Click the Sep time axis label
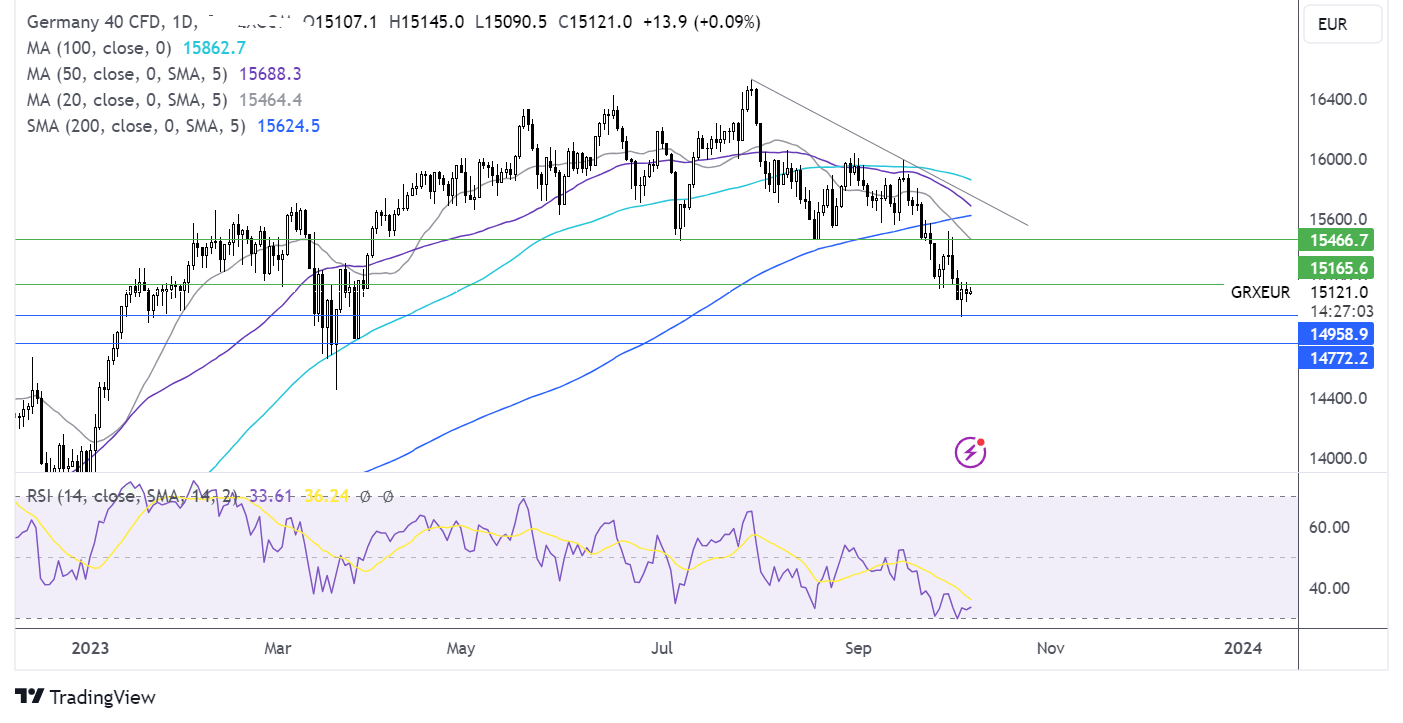 [x=858, y=648]
